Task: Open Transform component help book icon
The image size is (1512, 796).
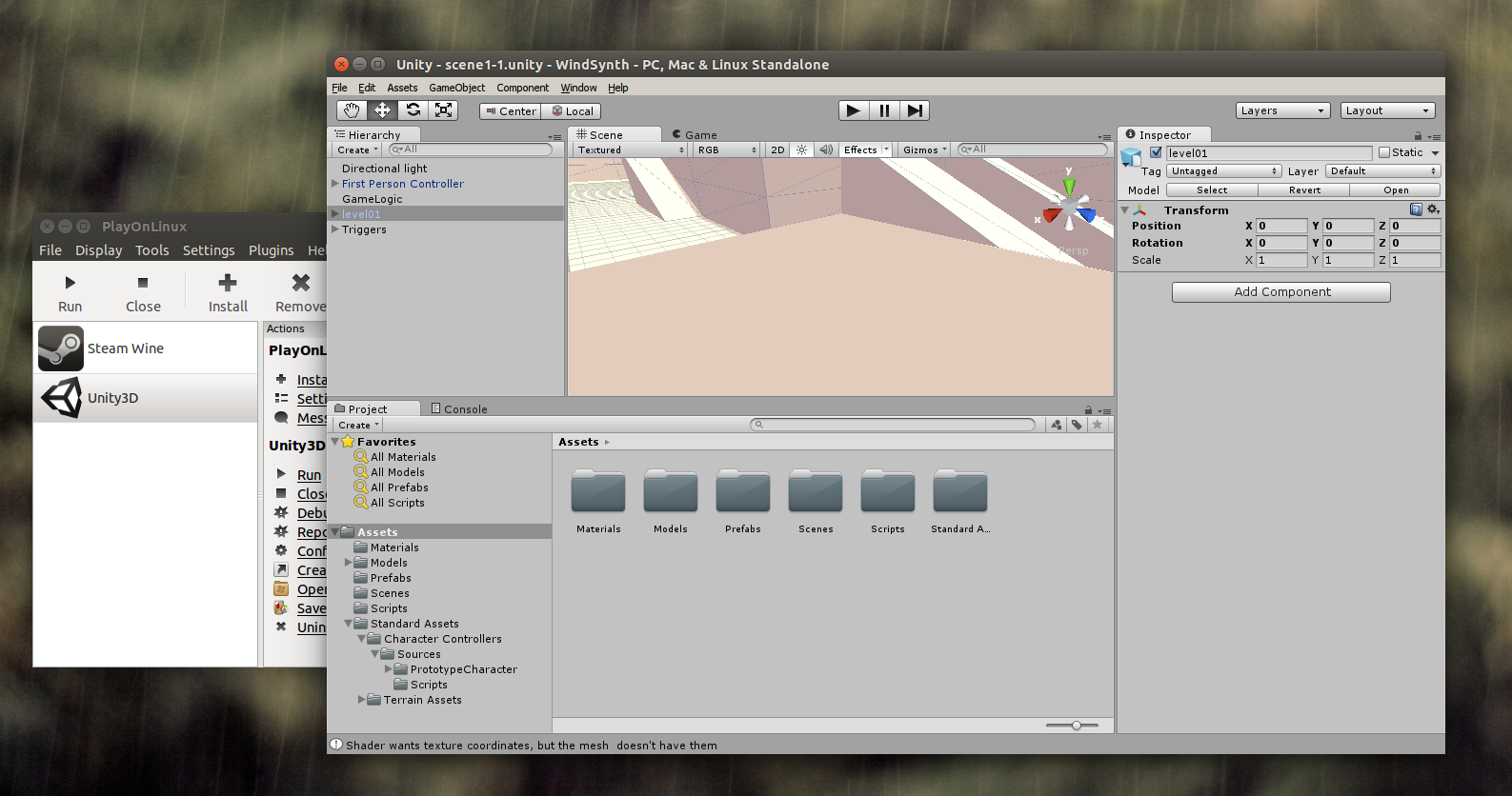Action: click(x=1416, y=209)
